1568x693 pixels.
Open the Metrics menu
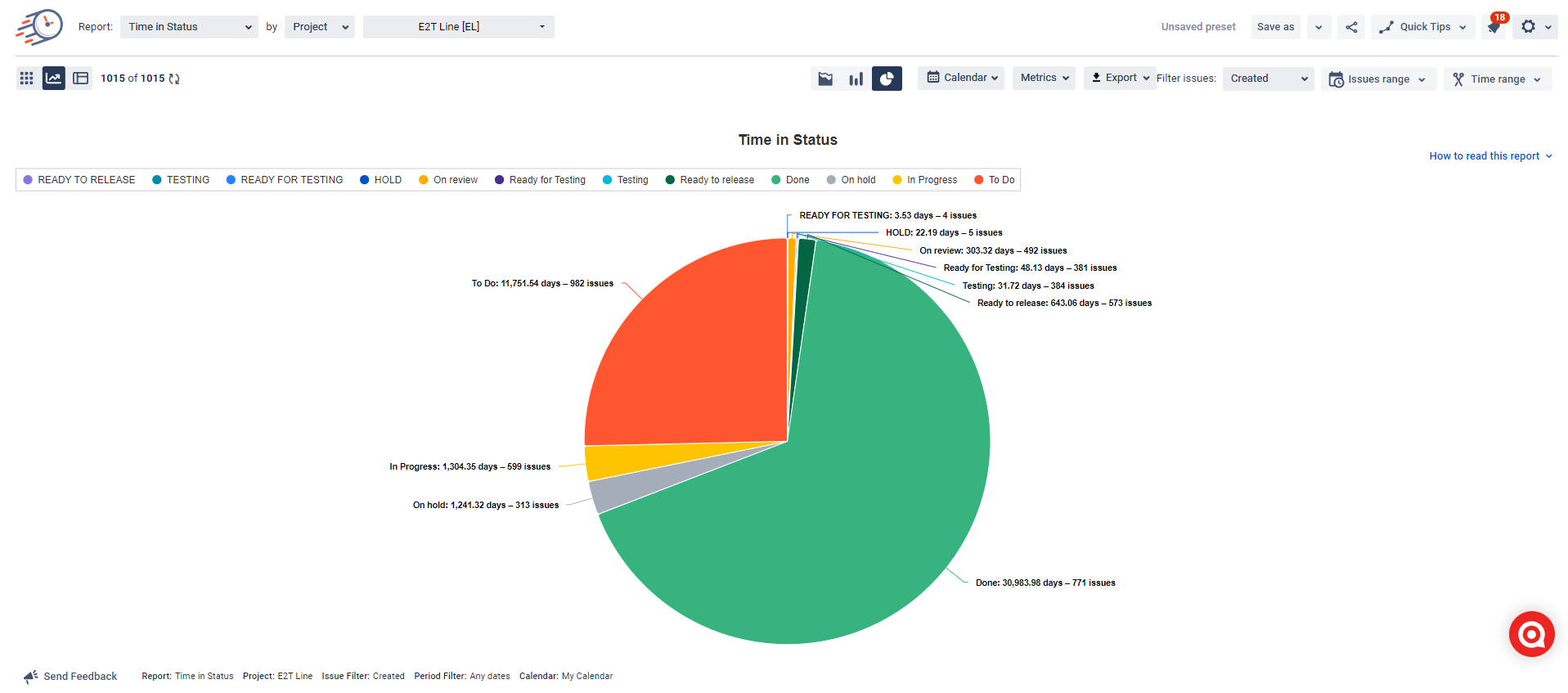[x=1044, y=78]
